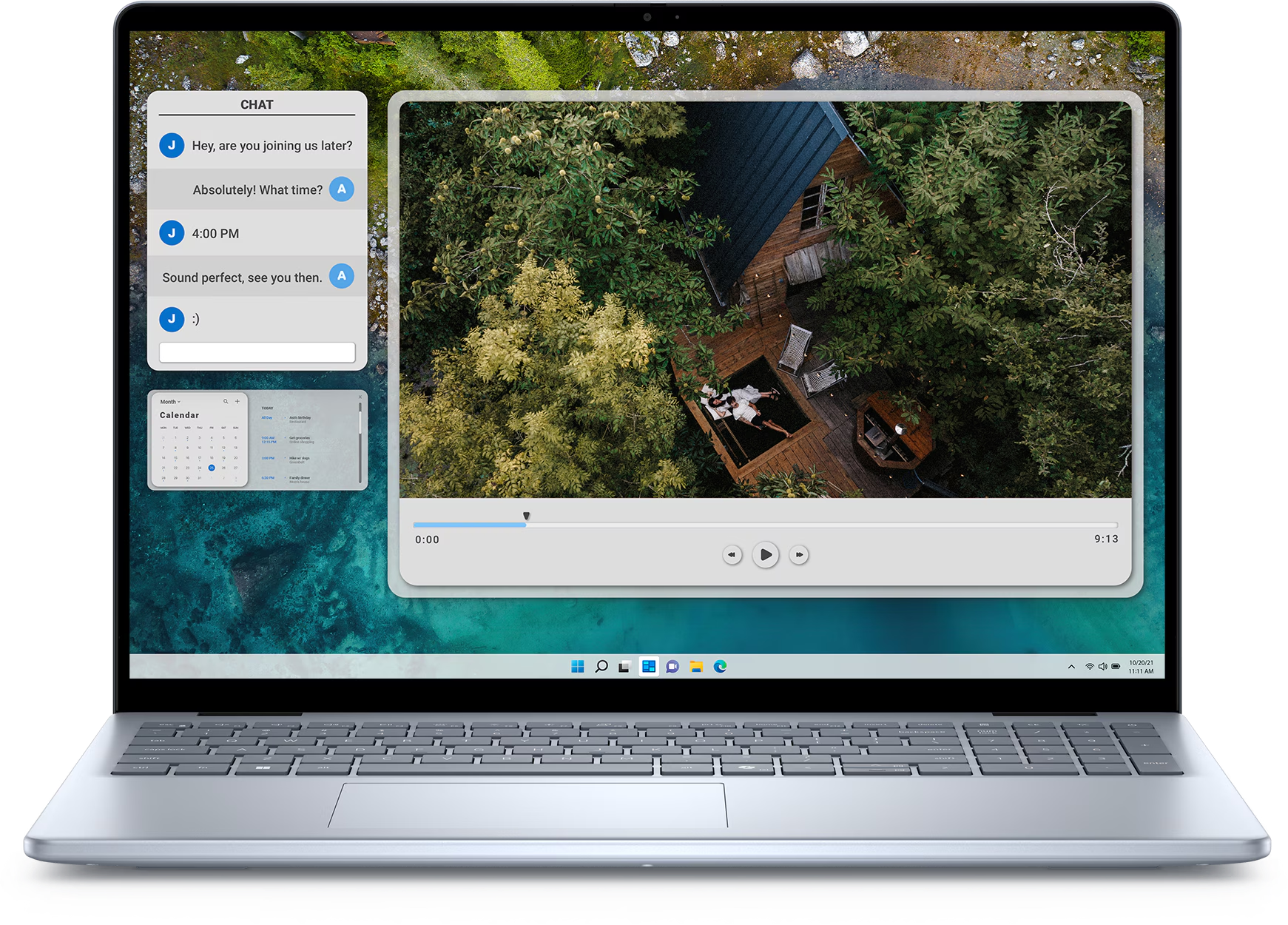Open taskbar Search magnifier icon
The height and width of the screenshot is (925, 1288).
(x=601, y=667)
